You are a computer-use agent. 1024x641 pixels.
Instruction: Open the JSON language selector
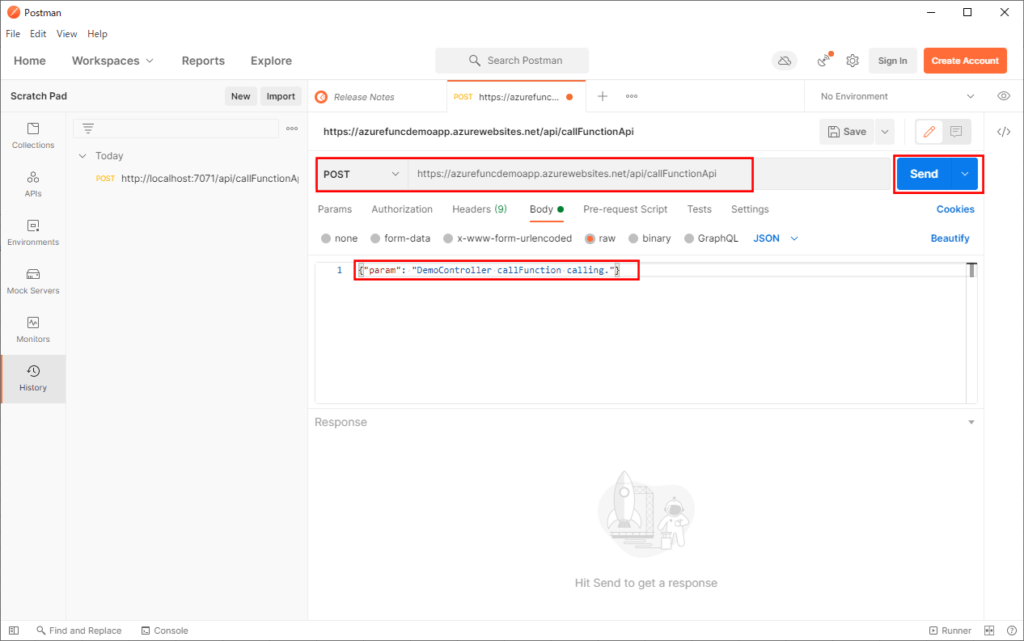(770, 238)
